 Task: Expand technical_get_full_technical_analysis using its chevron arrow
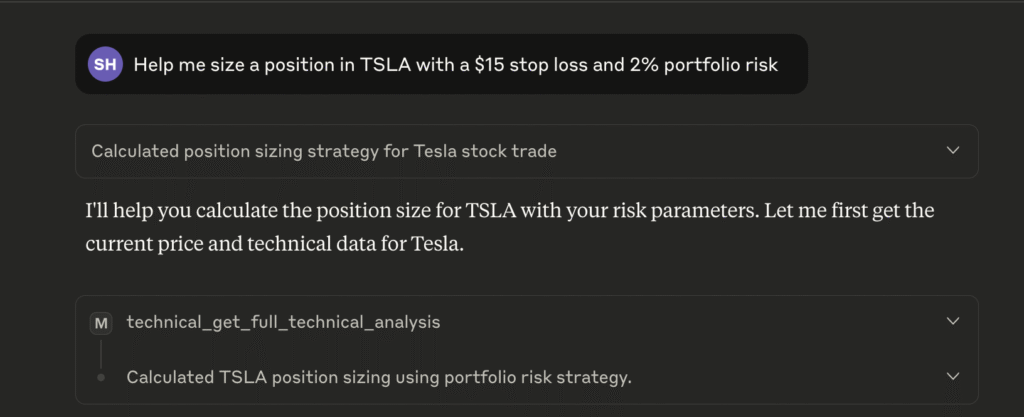pos(953,321)
